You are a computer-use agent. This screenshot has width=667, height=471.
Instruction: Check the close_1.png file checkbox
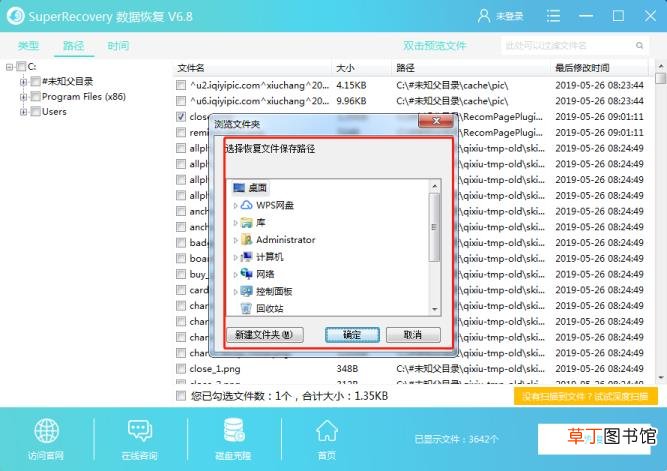pos(181,368)
